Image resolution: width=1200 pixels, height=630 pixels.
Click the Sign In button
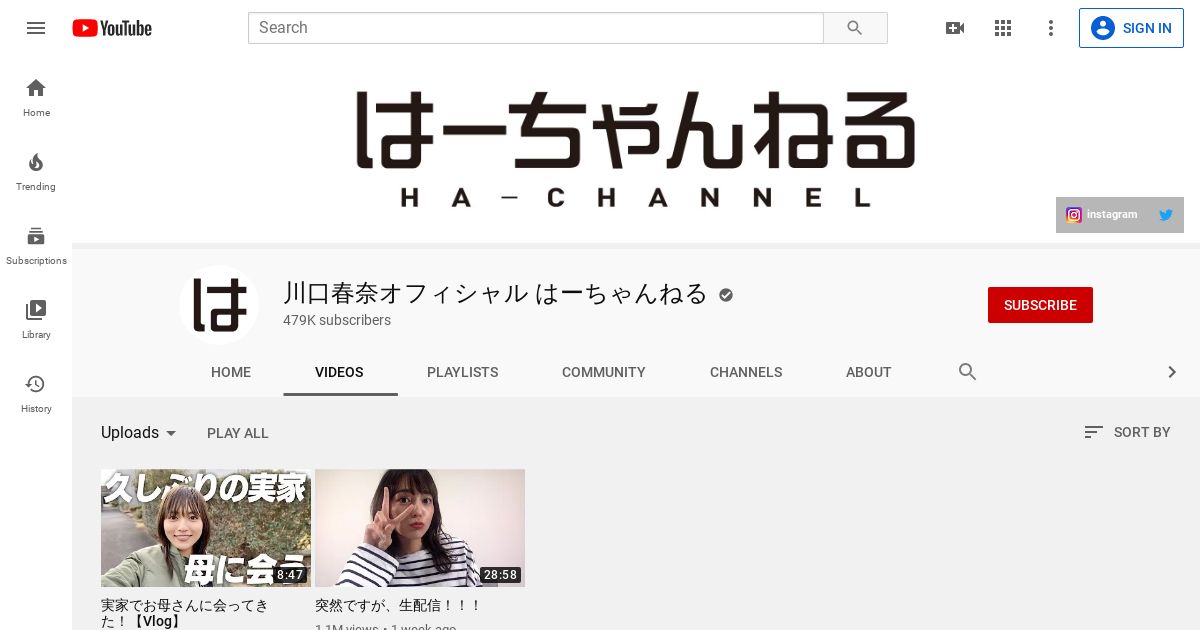(1131, 28)
